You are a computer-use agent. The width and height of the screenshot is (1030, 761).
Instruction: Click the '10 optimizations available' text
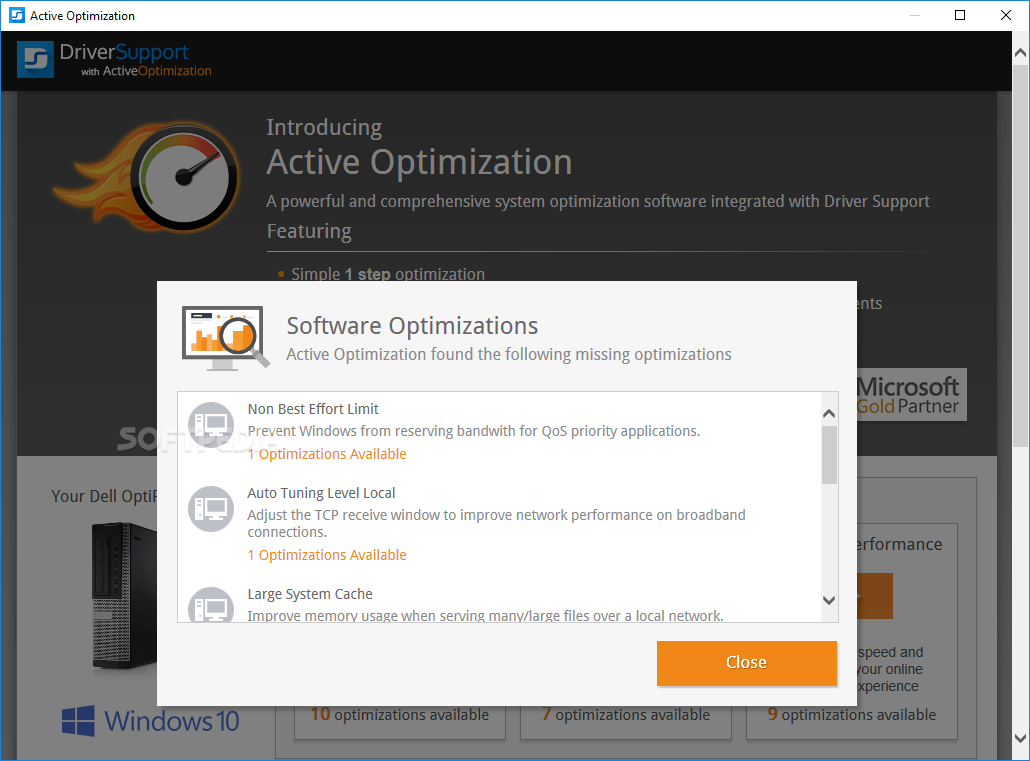(x=400, y=714)
